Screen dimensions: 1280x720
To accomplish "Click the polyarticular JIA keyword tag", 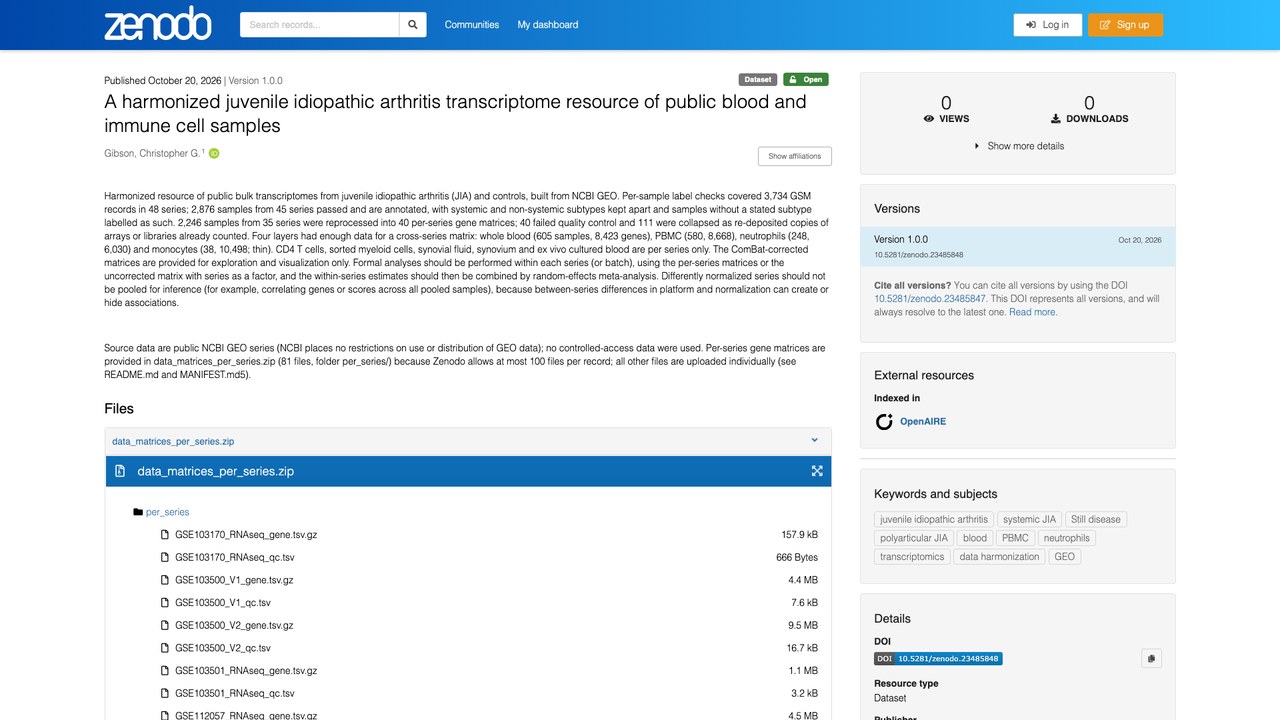I will [x=914, y=538].
